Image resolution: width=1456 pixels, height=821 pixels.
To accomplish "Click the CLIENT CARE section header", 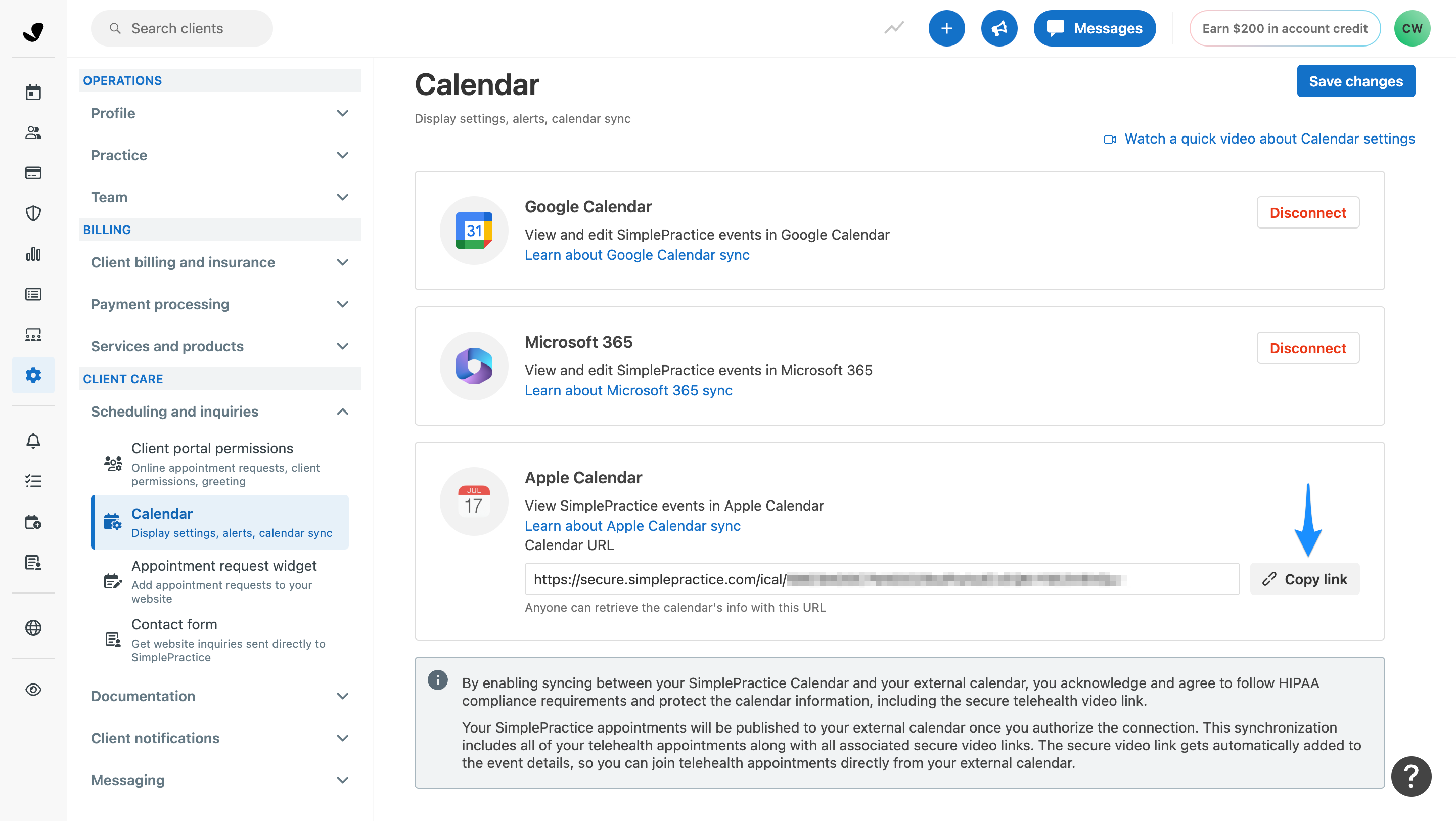I will (x=220, y=379).
